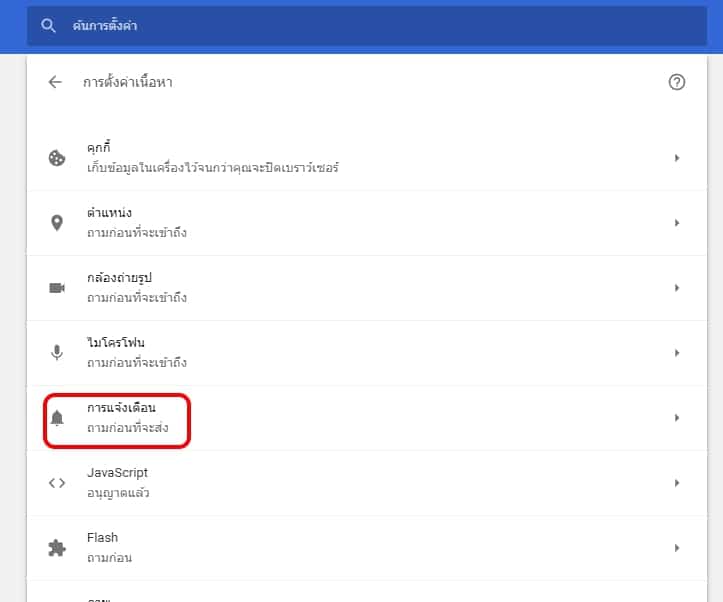Click the notification bell icon
723x602 pixels.
[57, 418]
